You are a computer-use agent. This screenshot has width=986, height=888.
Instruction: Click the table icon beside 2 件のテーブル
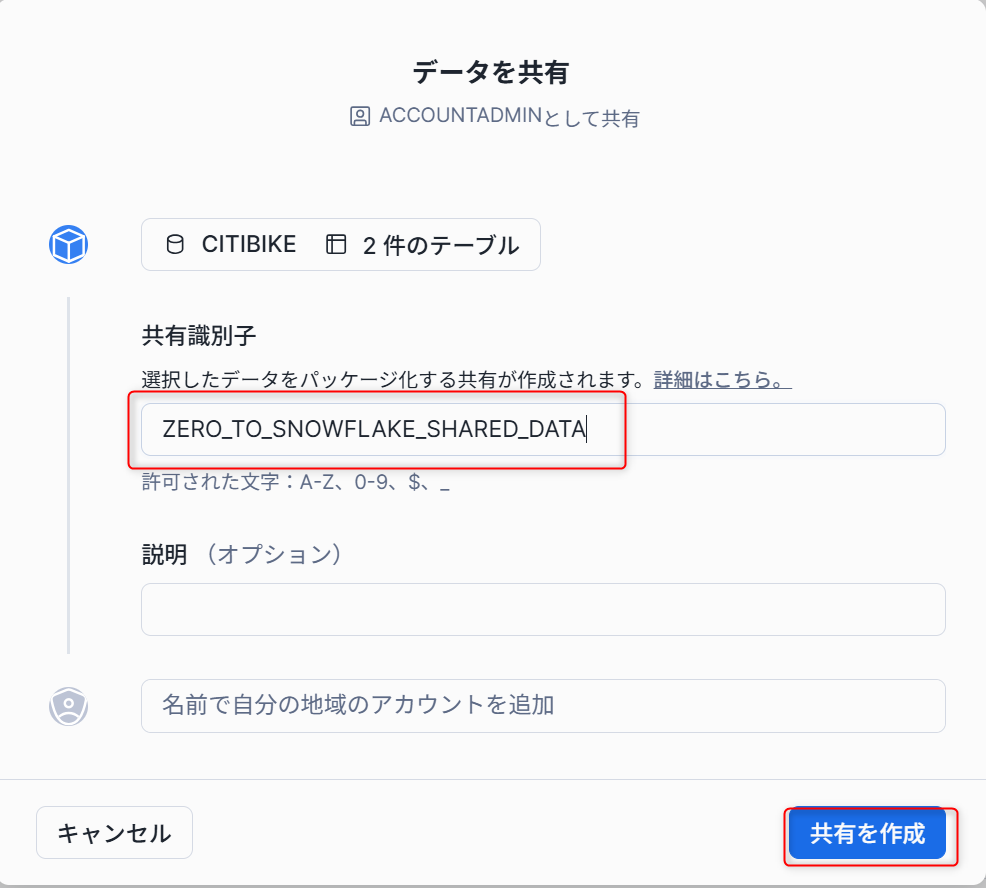click(336, 244)
